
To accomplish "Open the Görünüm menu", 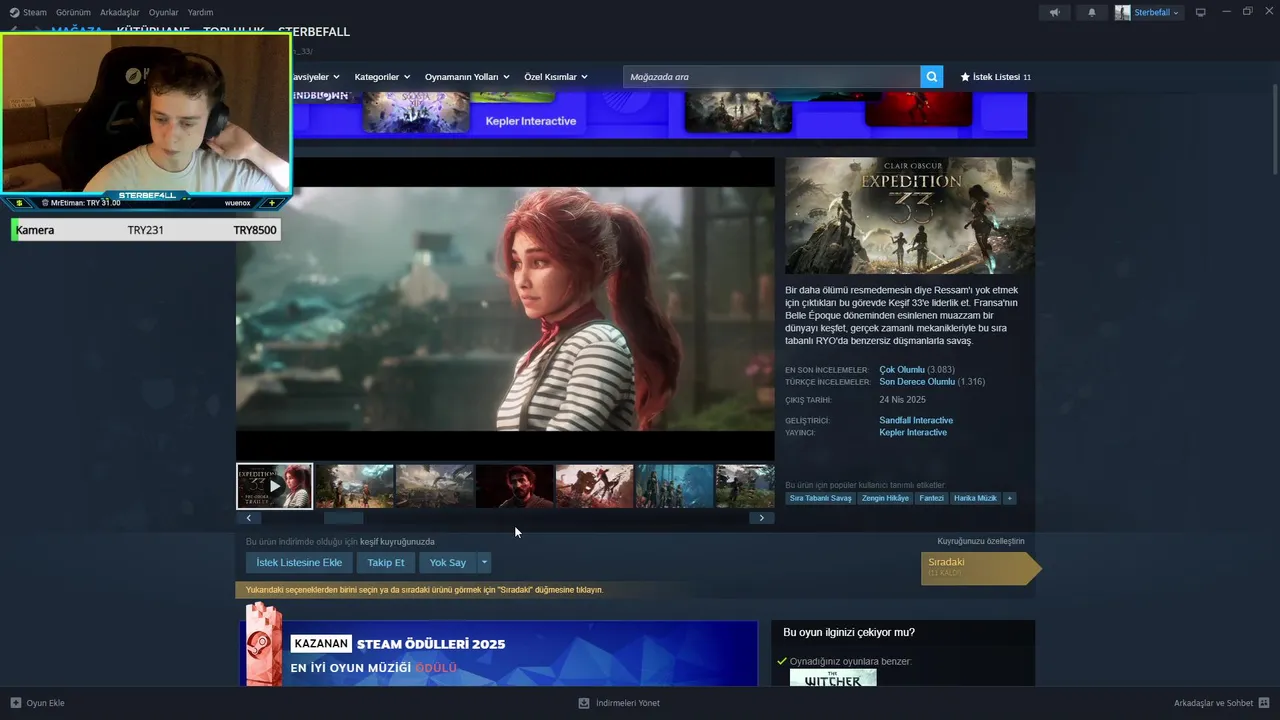I will pos(73,12).
